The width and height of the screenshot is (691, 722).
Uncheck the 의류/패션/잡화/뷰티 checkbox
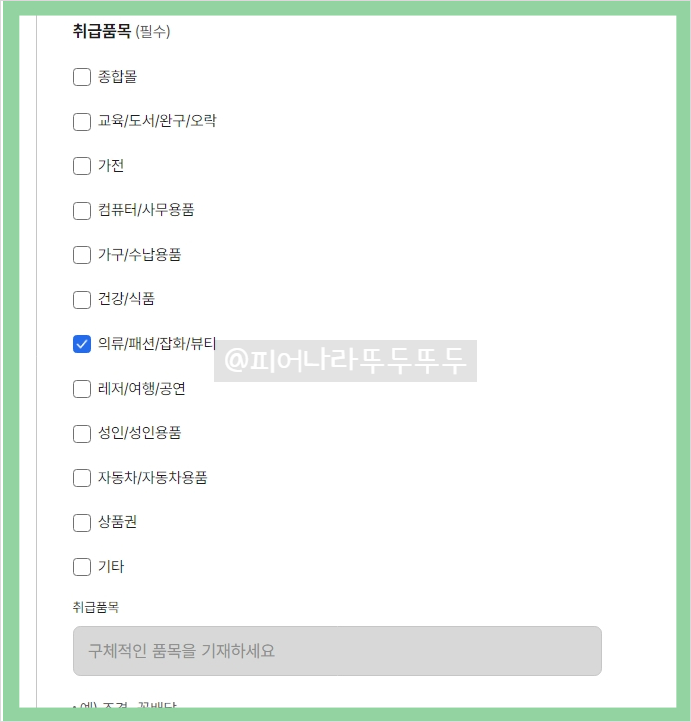click(x=82, y=344)
